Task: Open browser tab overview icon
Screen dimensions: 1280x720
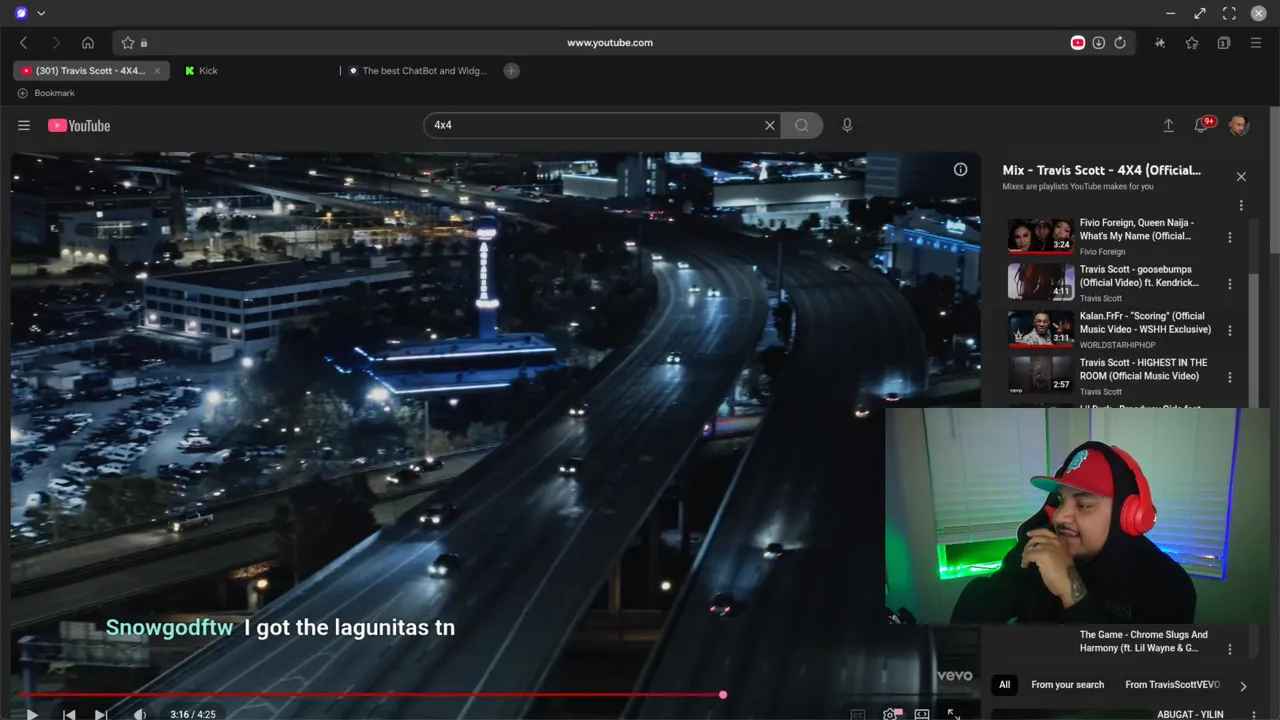Action: coord(1224,43)
